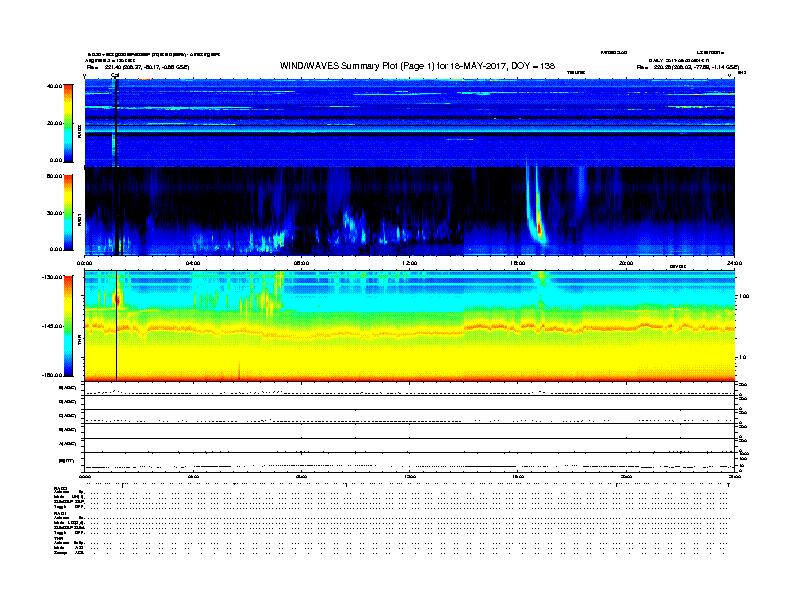Click the 12:00 label on the lowest time axis
This screenshot has height=612, width=792.
pos(410,476)
